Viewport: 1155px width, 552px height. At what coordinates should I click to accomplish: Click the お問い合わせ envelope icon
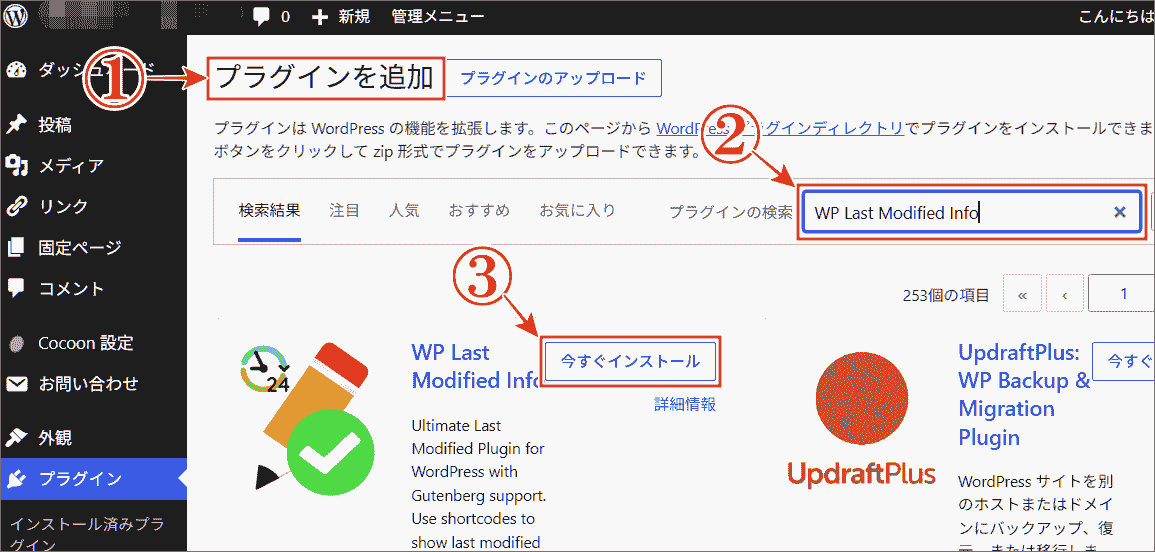click(x=16, y=384)
